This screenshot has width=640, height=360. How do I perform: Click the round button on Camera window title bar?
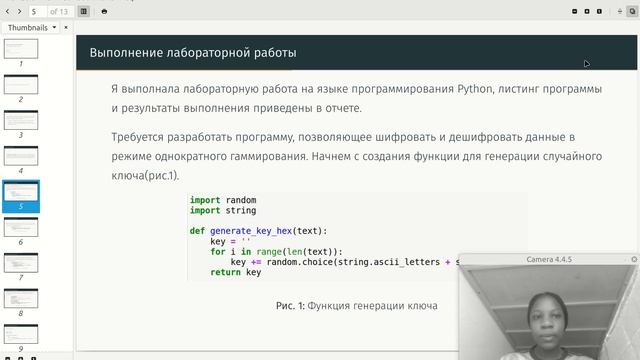click(634, 259)
